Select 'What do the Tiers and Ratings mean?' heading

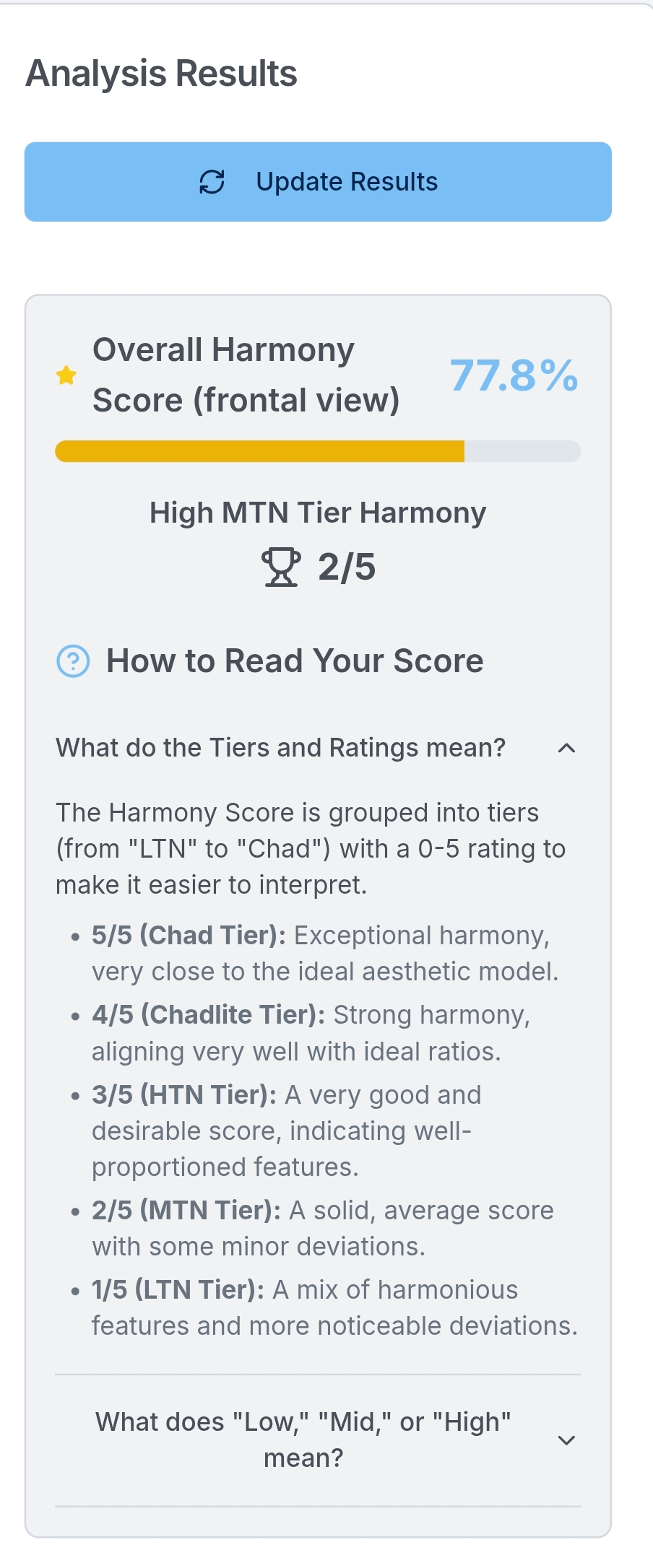pos(281,747)
